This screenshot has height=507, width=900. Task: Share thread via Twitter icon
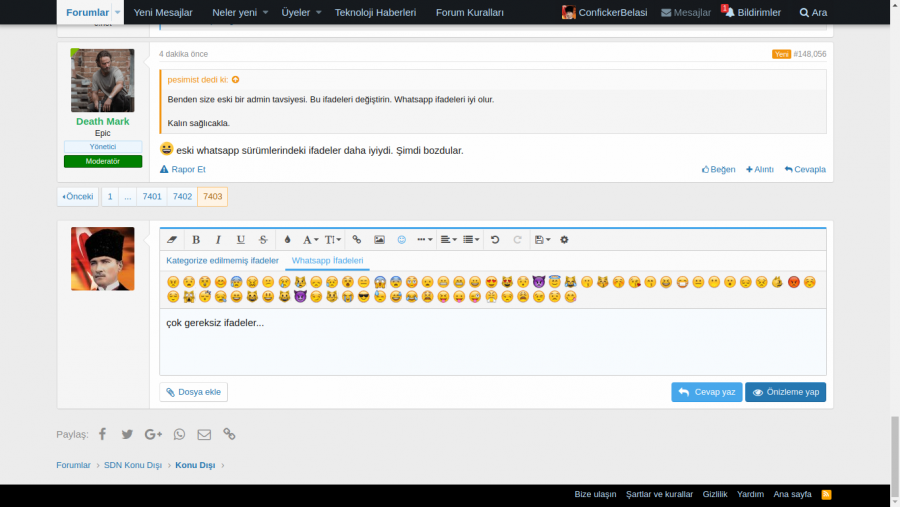pos(127,434)
